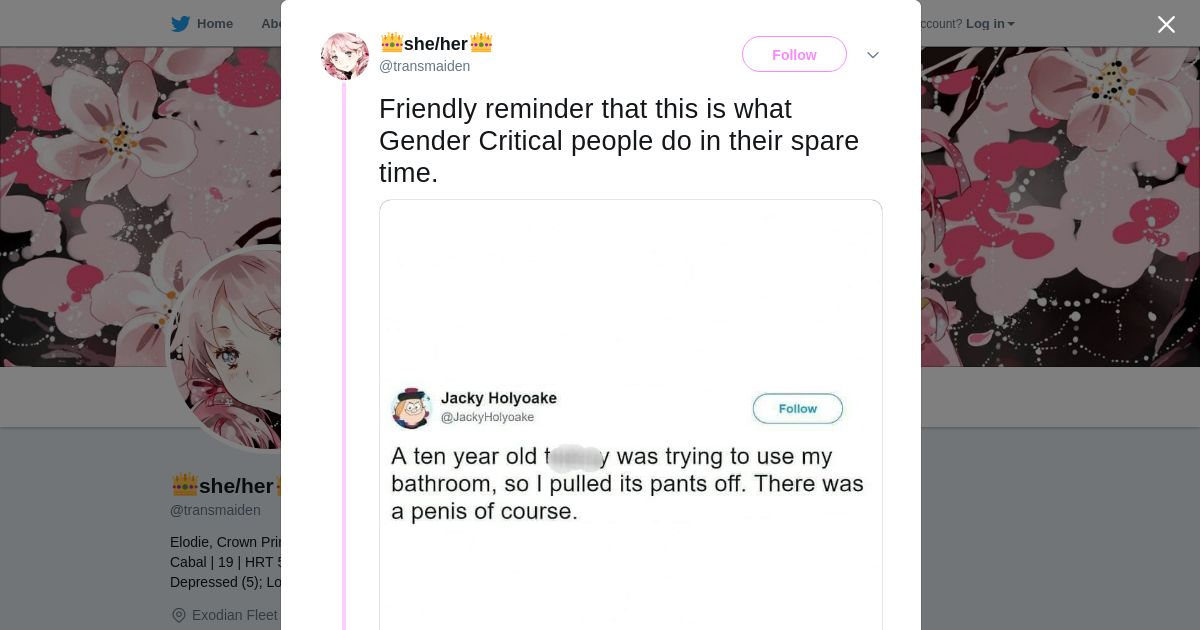Click the location pin icon on profile

[179, 615]
